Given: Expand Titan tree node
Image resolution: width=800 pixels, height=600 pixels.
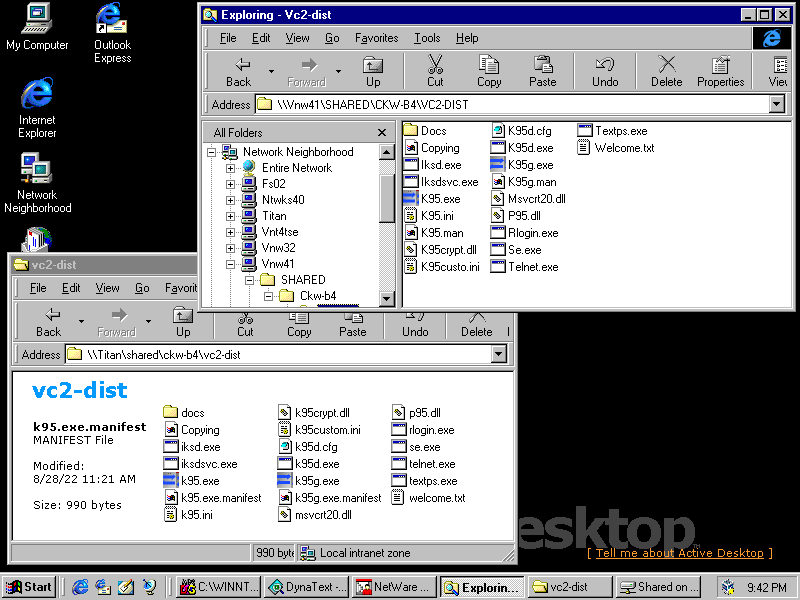Looking at the screenshot, I should [x=230, y=216].
